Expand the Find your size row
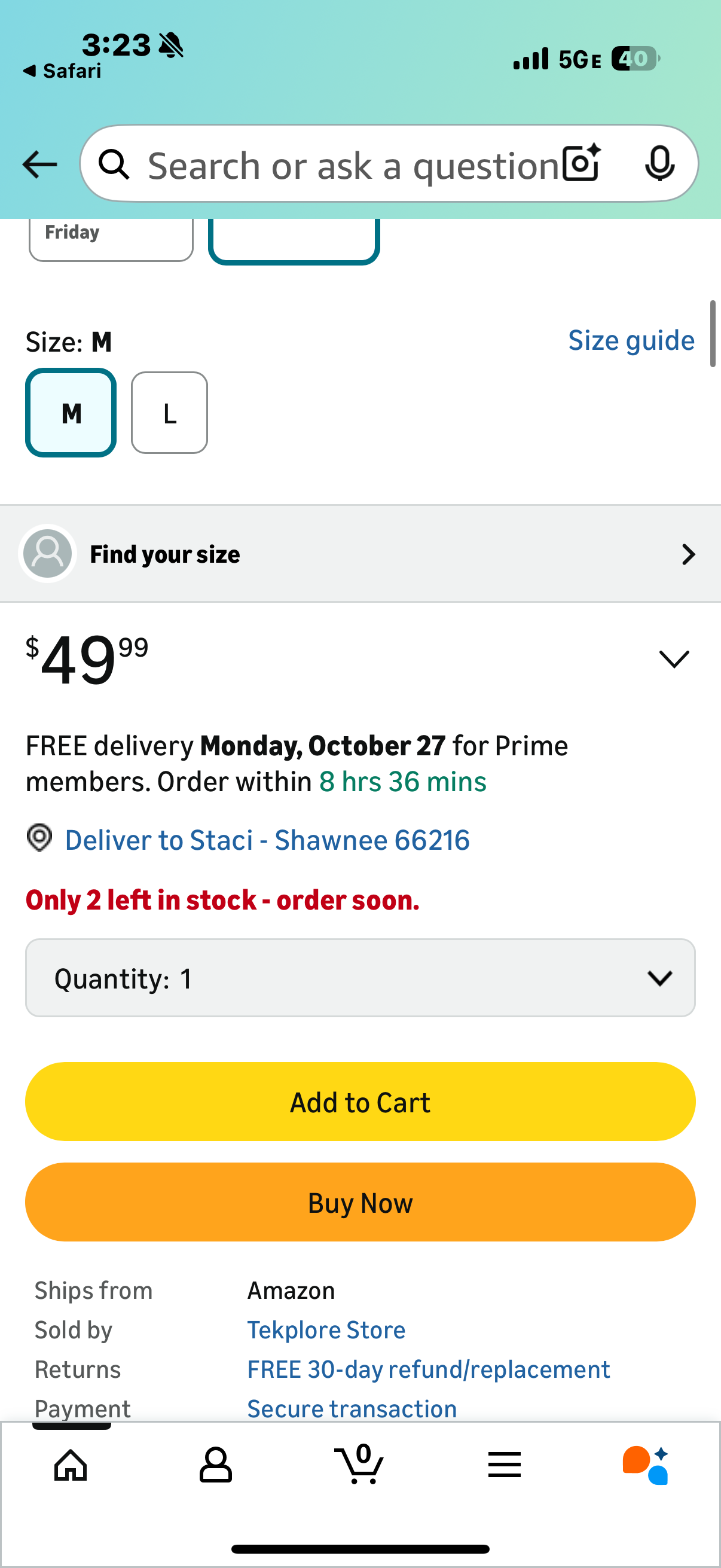The width and height of the screenshot is (721, 1568). 360,554
